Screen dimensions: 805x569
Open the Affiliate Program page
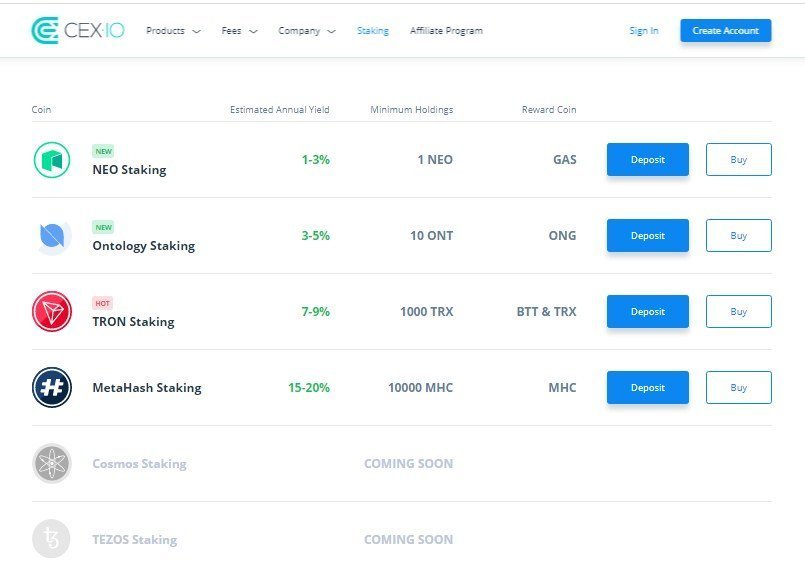click(x=446, y=31)
